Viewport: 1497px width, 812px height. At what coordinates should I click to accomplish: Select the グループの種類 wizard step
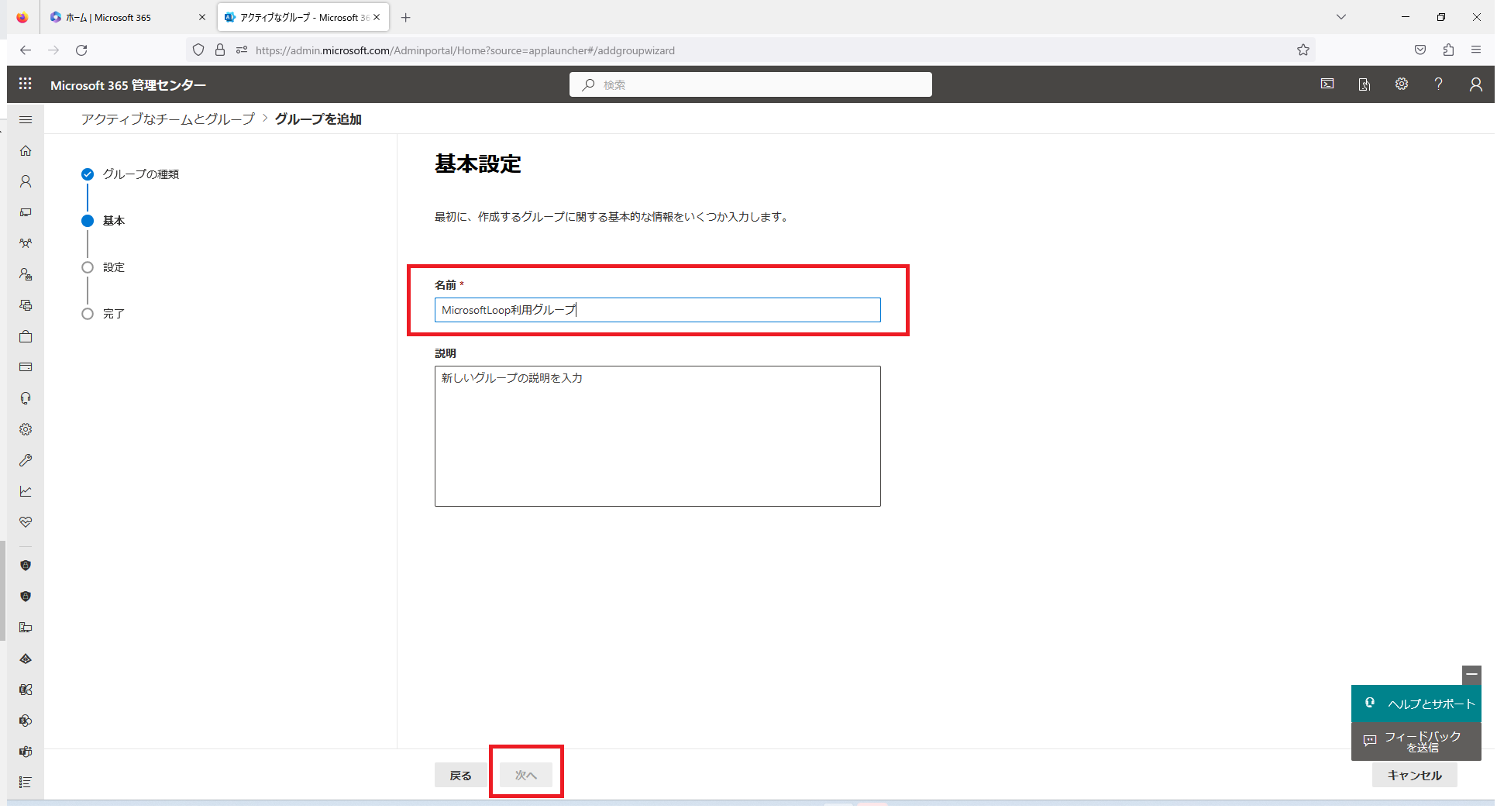click(x=130, y=174)
